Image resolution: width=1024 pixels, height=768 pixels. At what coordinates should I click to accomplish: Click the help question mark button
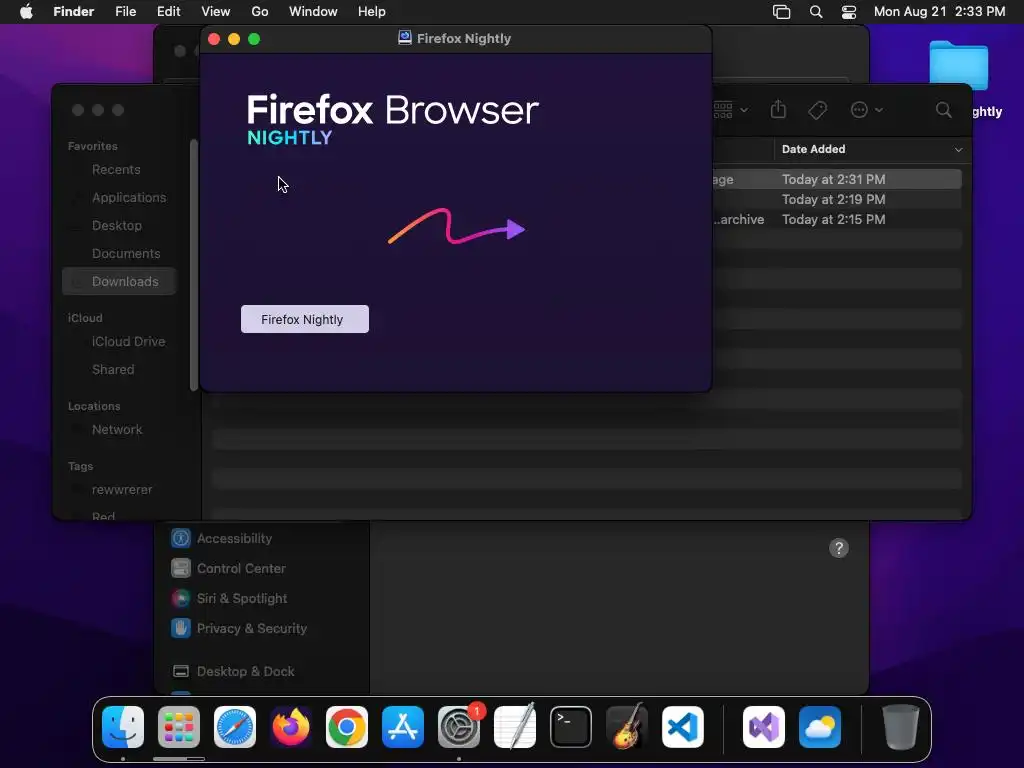coord(839,548)
